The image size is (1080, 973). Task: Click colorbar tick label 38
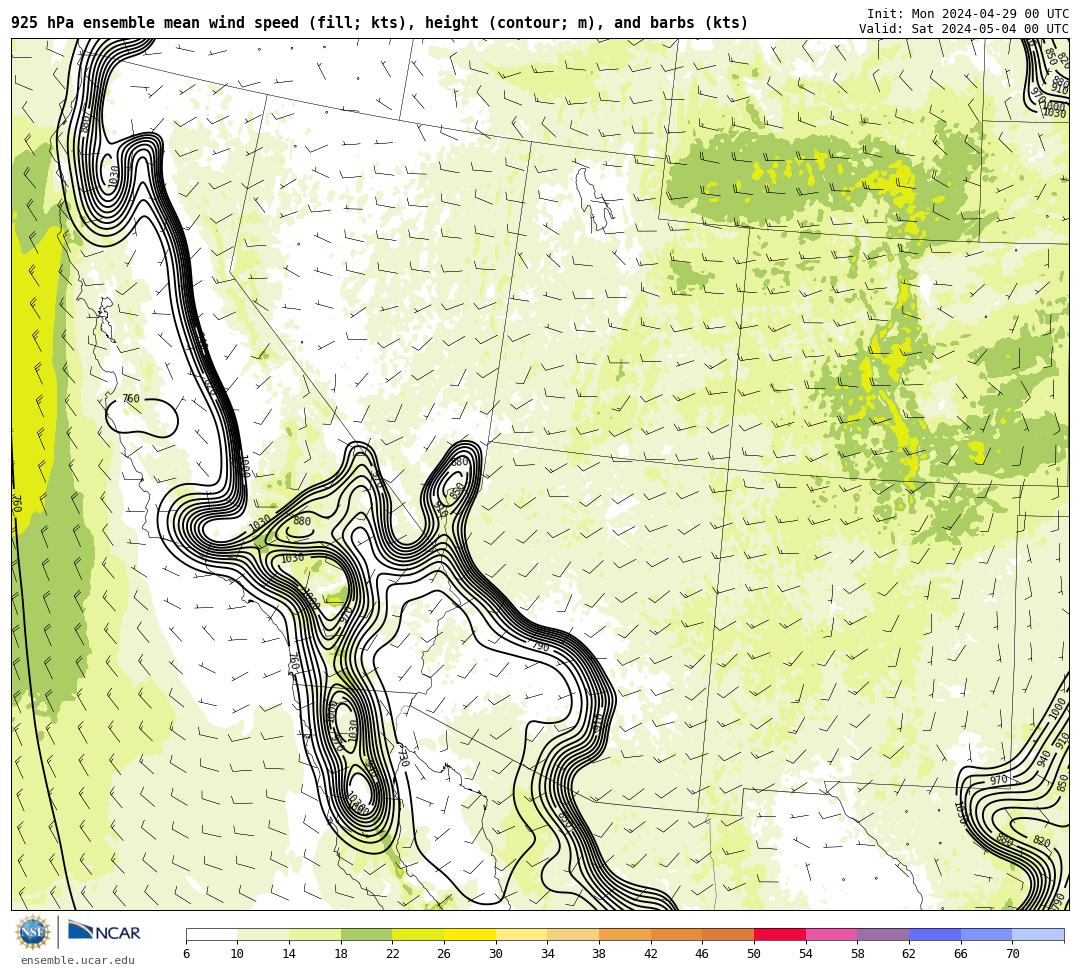tap(599, 954)
